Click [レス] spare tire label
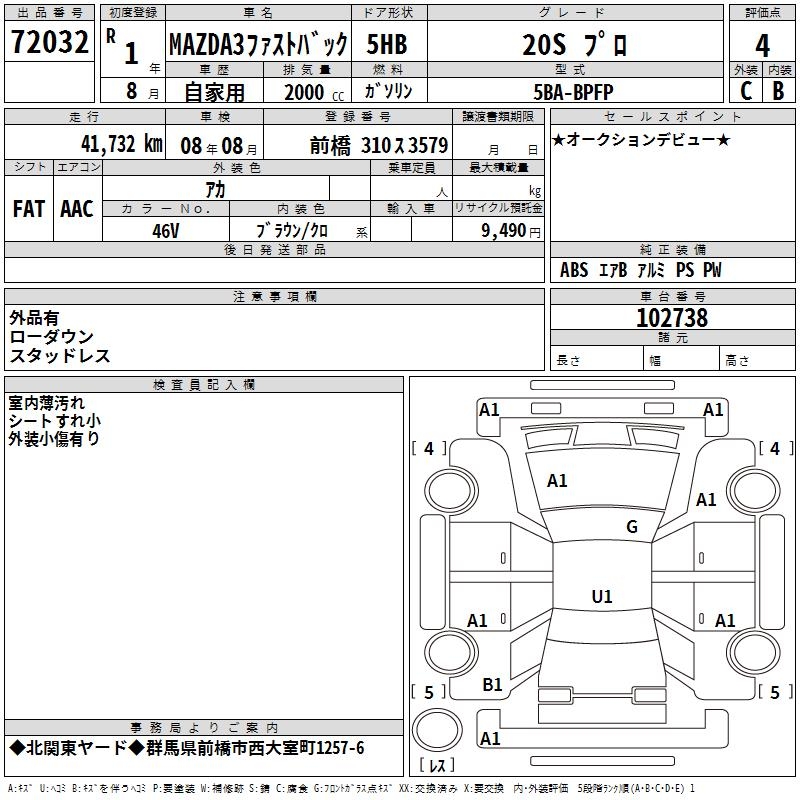The width and height of the screenshot is (800, 800). [437, 764]
